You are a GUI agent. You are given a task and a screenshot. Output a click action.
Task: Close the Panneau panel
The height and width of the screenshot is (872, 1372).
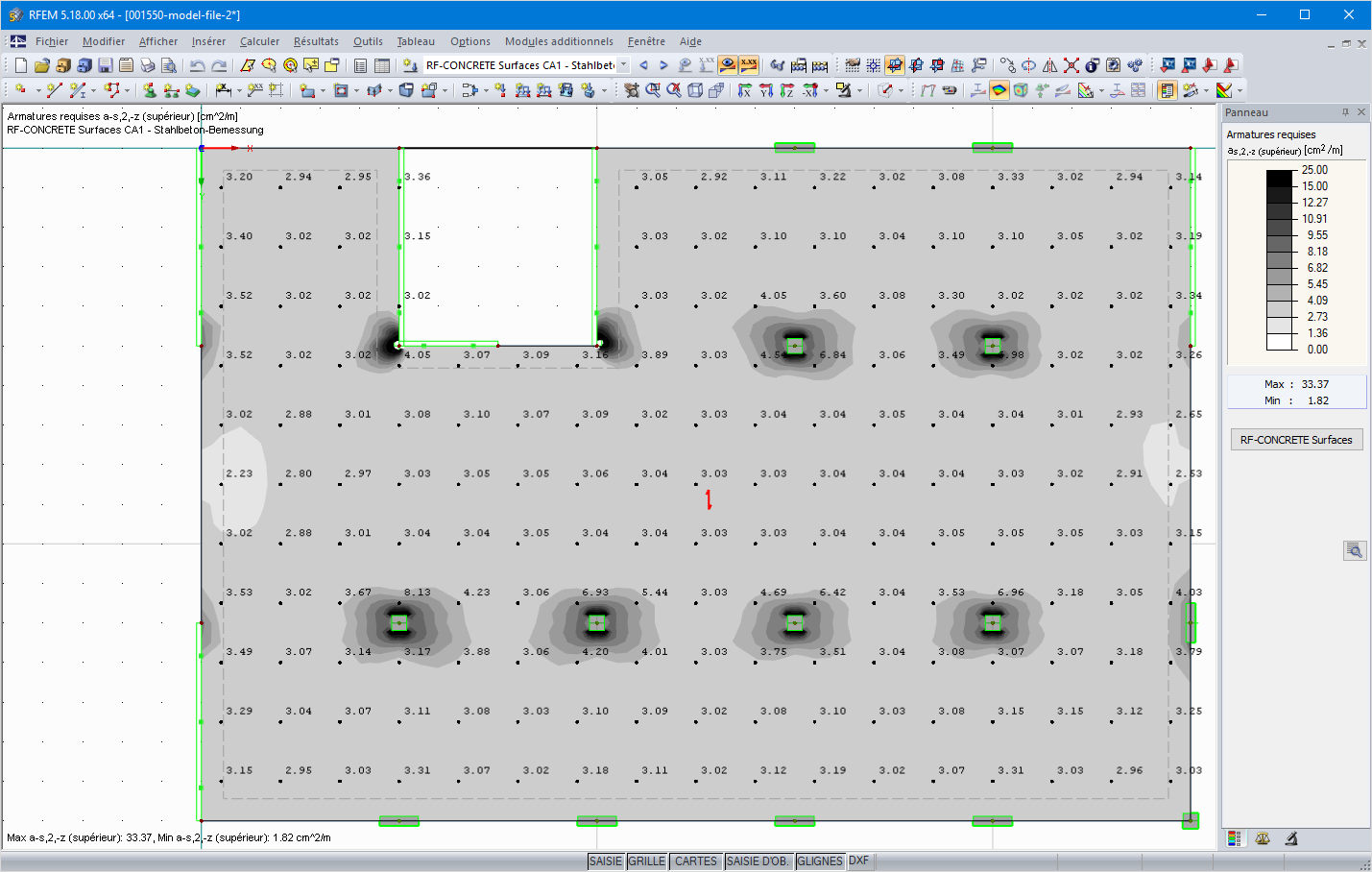coord(1360,112)
